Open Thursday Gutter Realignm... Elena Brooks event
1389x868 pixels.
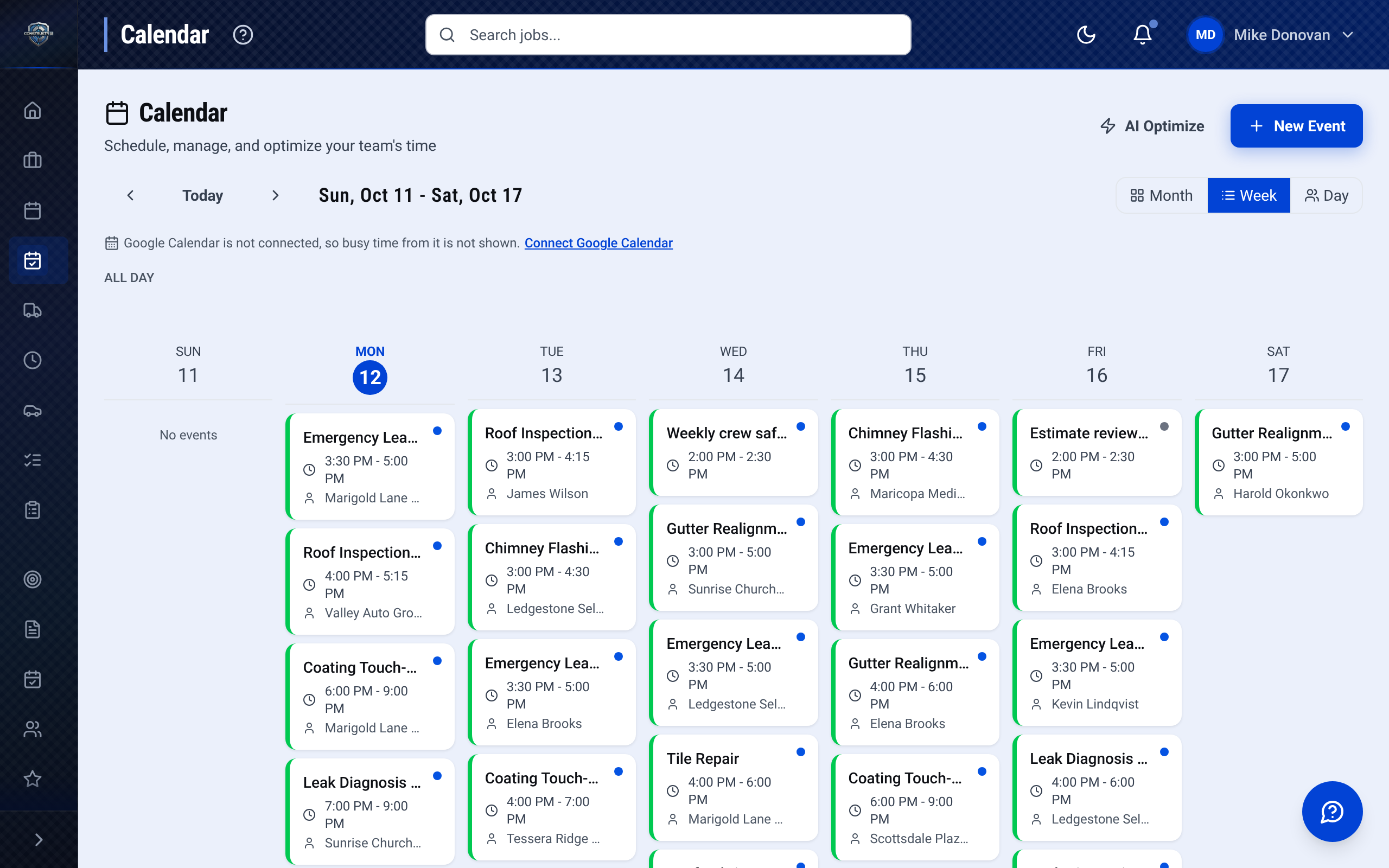click(915, 692)
